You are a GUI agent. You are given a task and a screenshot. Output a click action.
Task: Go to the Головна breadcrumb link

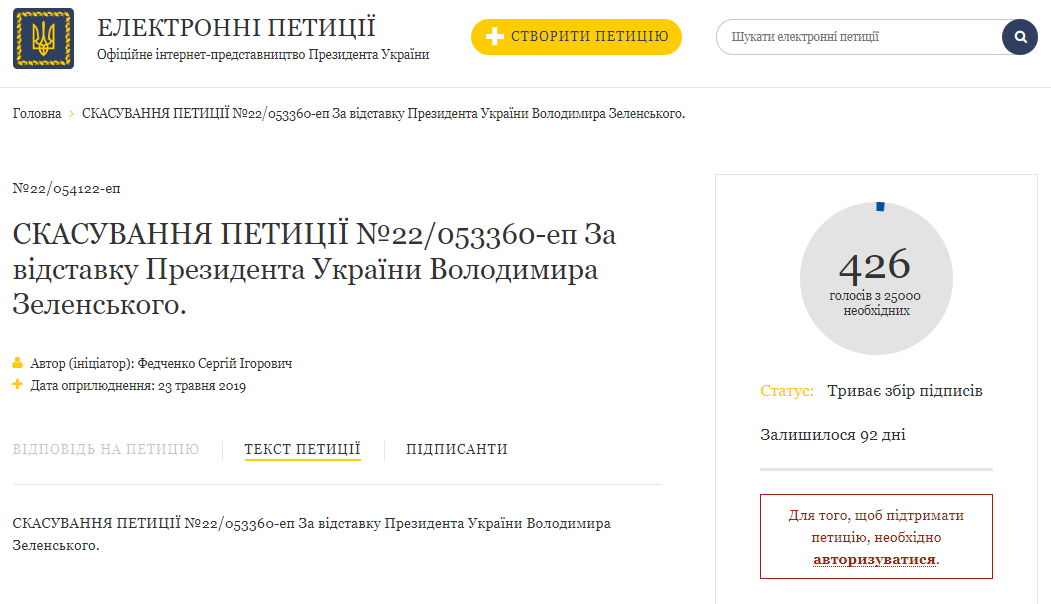[37, 114]
